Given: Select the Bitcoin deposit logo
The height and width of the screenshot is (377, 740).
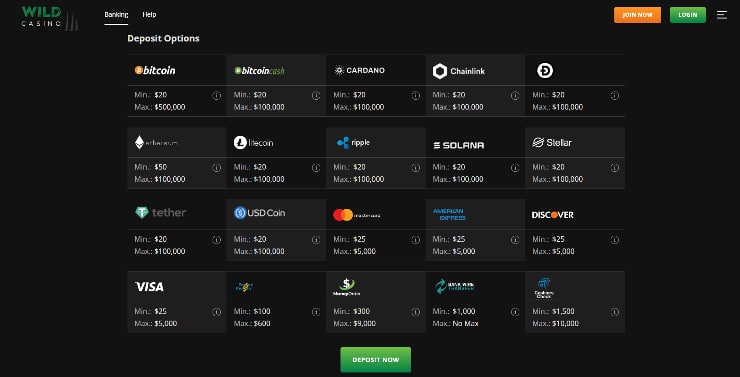Looking at the screenshot, I should click(155, 70).
